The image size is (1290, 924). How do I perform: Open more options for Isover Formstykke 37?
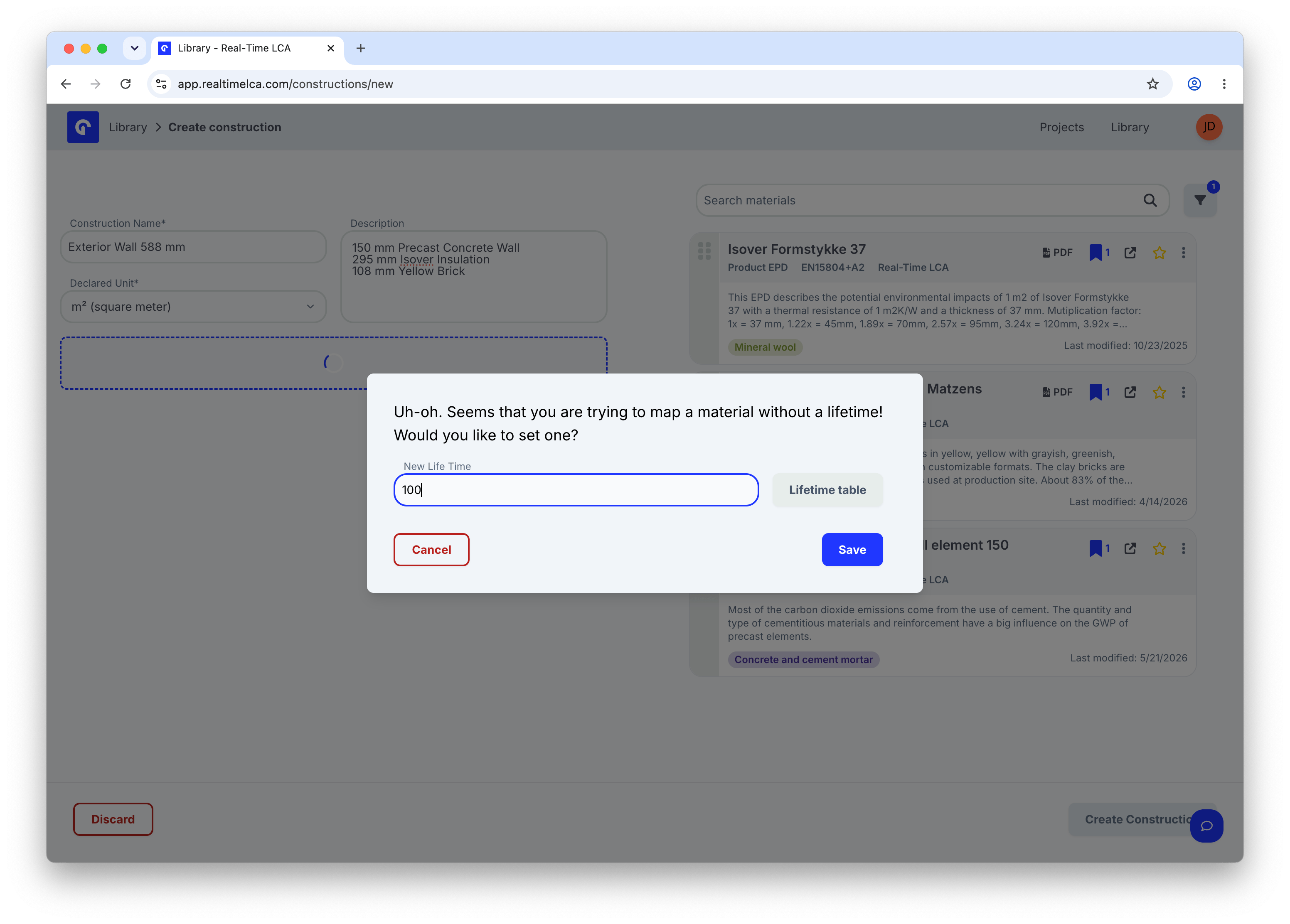1183,253
